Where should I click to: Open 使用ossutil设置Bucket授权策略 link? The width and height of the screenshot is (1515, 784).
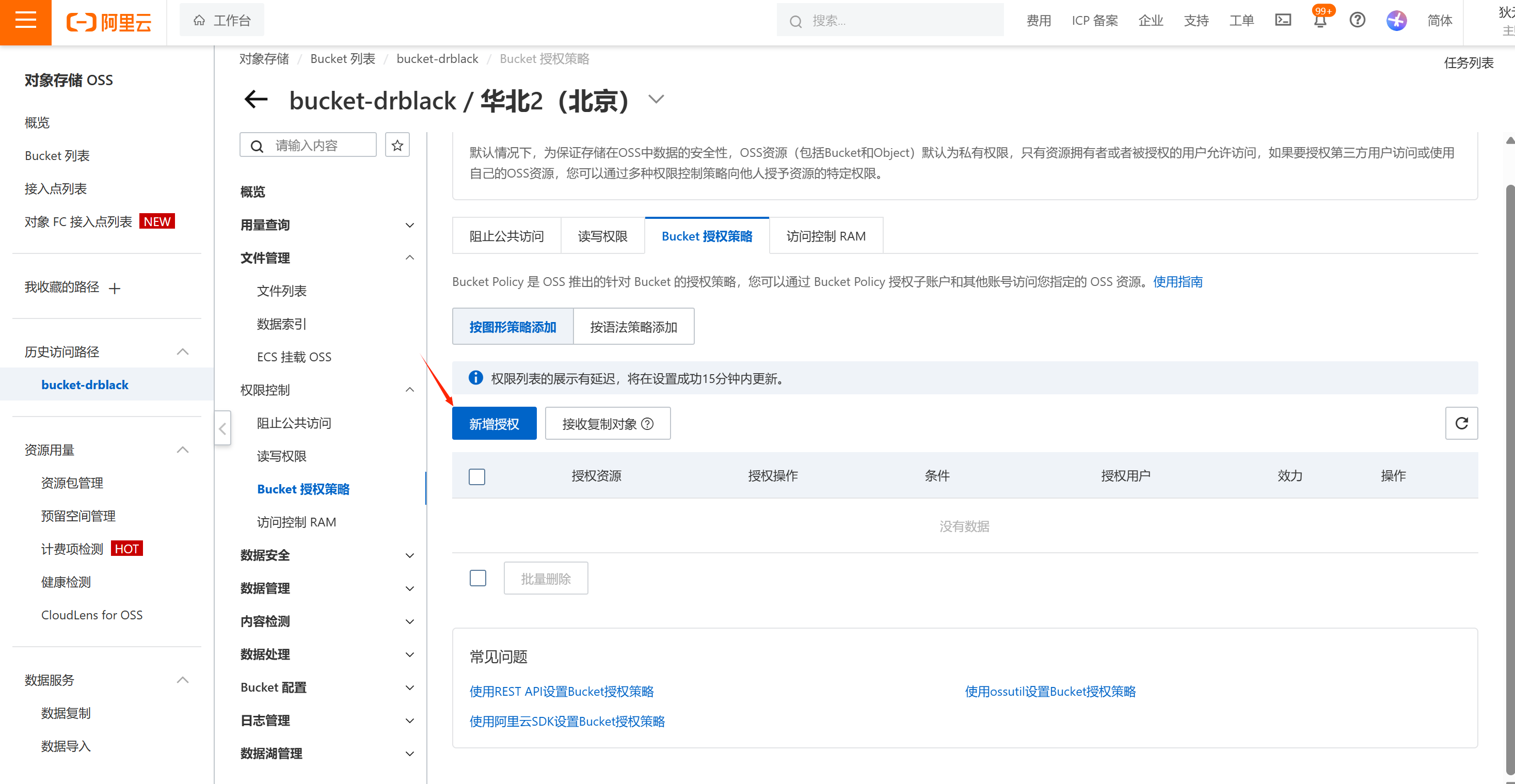tap(1050, 692)
